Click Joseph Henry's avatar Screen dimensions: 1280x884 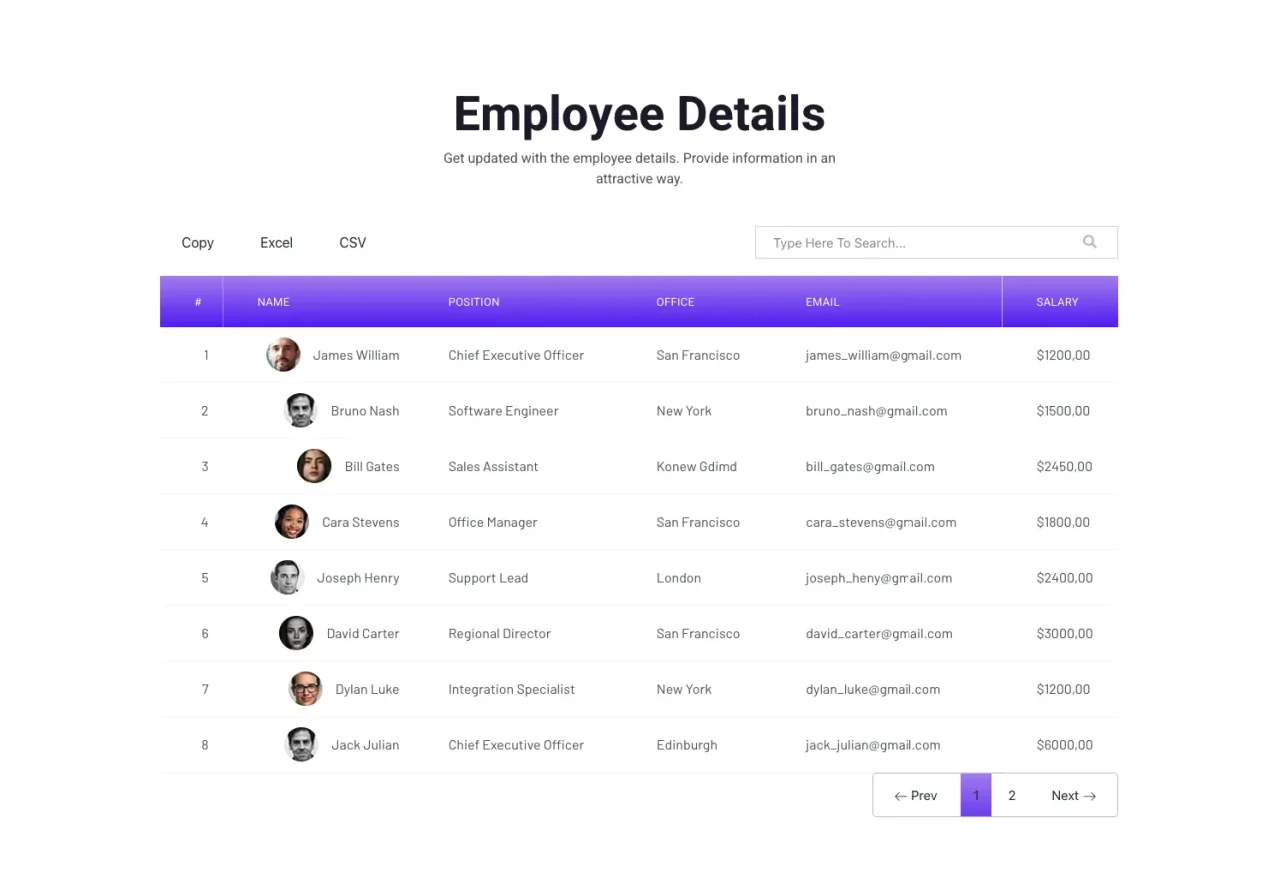(x=287, y=578)
